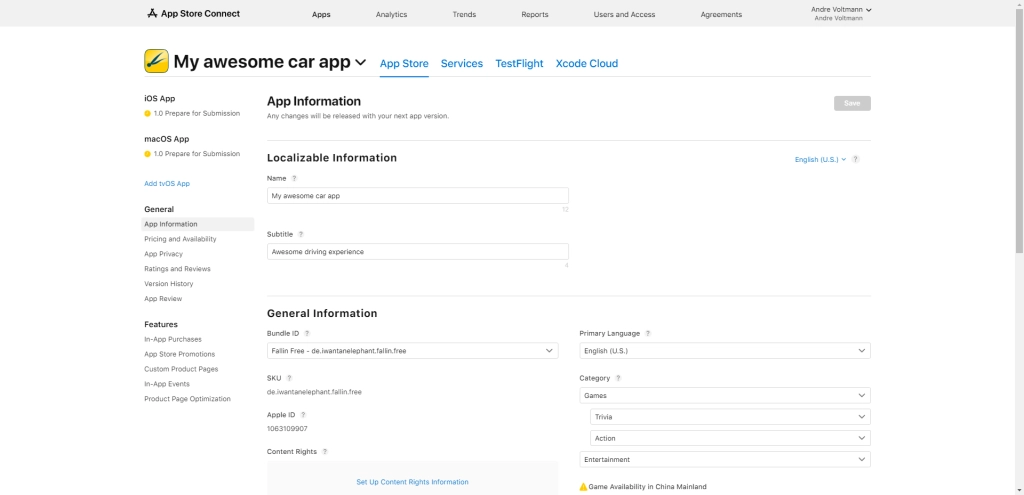Click the yellow car app icon

coord(156,61)
